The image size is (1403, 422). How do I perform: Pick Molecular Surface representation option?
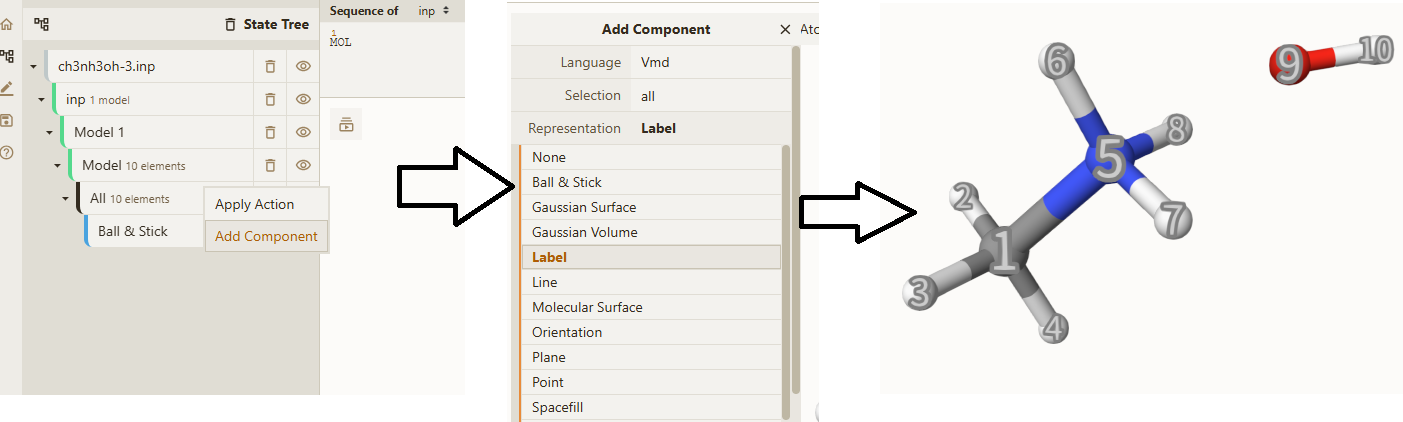pos(587,307)
